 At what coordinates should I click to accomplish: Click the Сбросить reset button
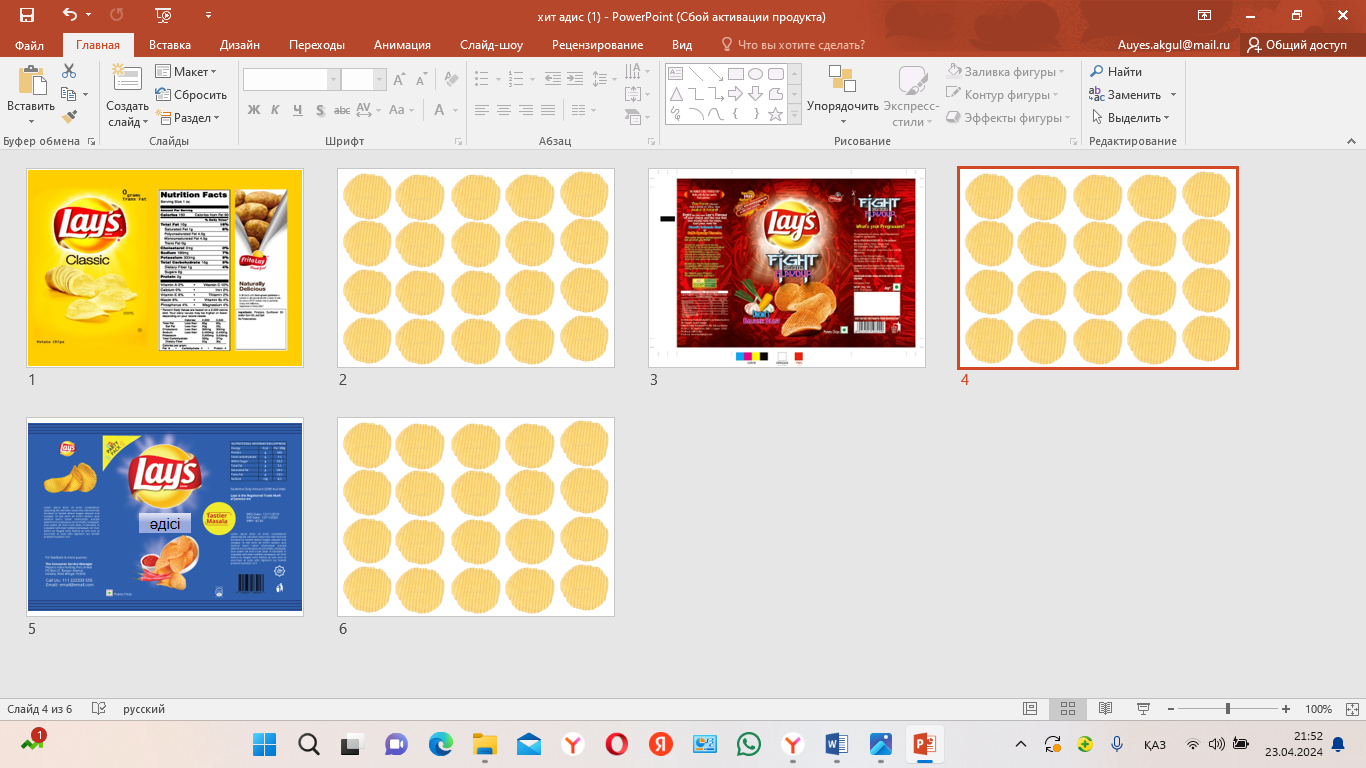point(192,95)
